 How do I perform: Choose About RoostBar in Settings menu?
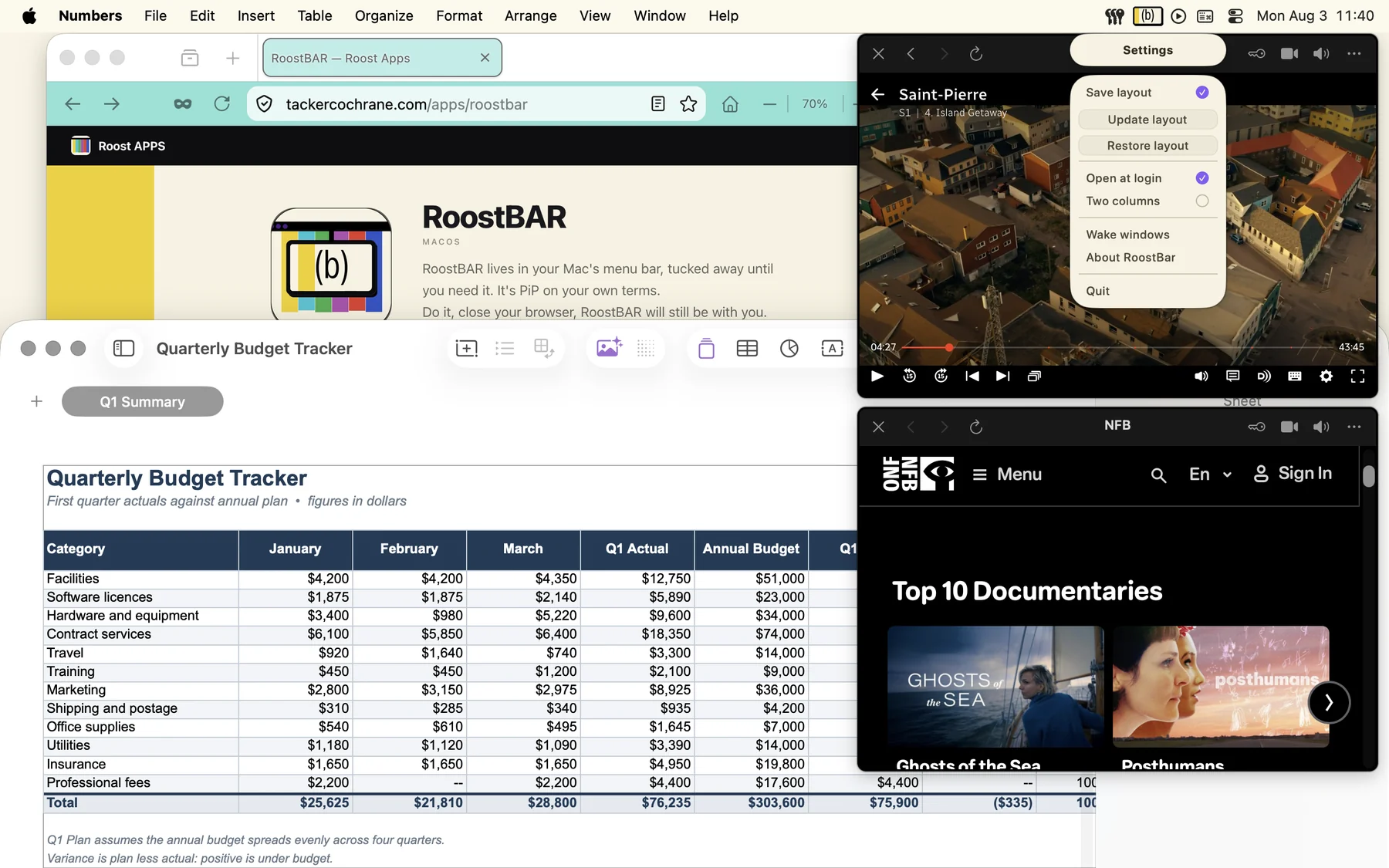(x=1130, y=258)
